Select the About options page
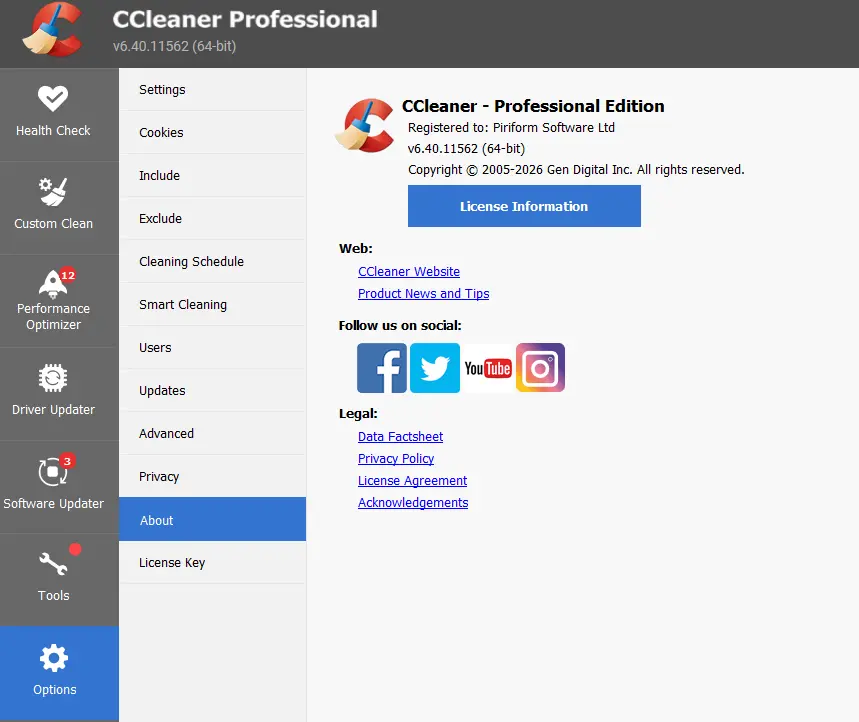The width and height of the screenshot is (859, 722). 212,519
